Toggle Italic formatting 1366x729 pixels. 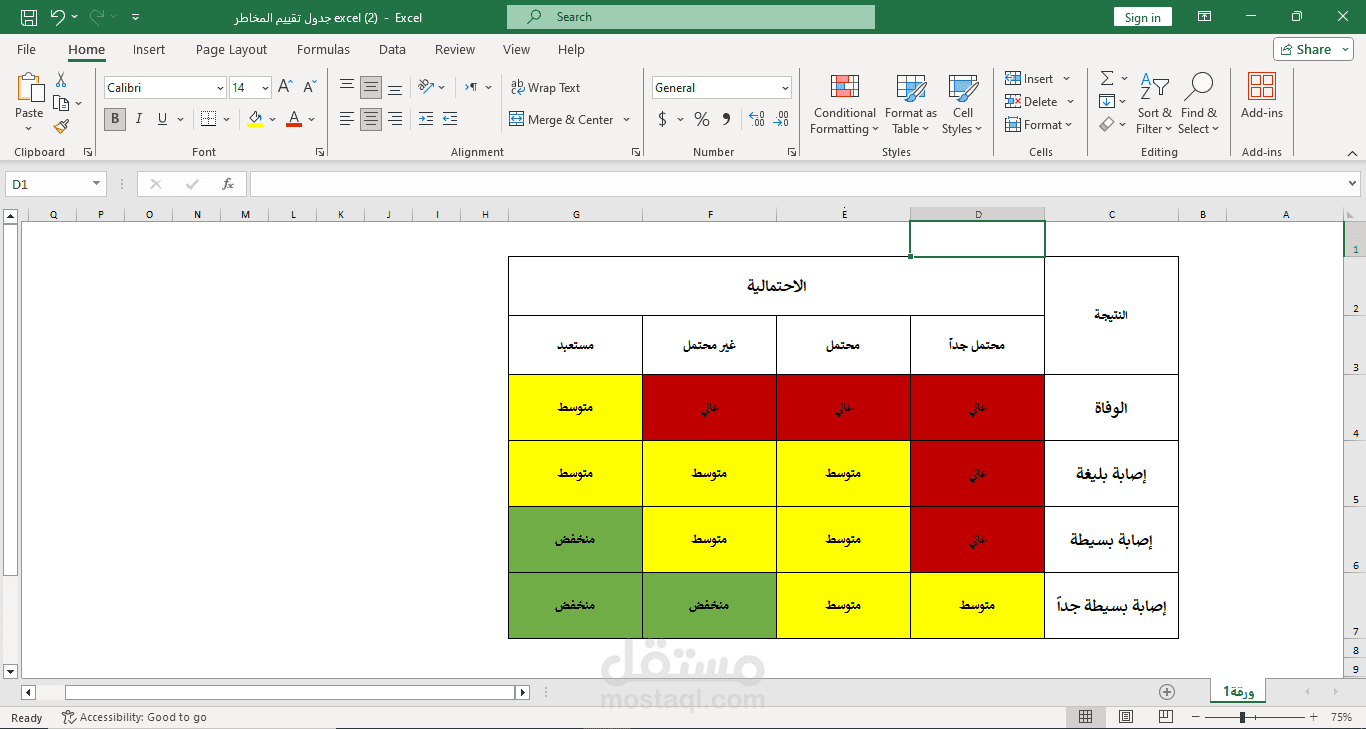pos(138,119)
